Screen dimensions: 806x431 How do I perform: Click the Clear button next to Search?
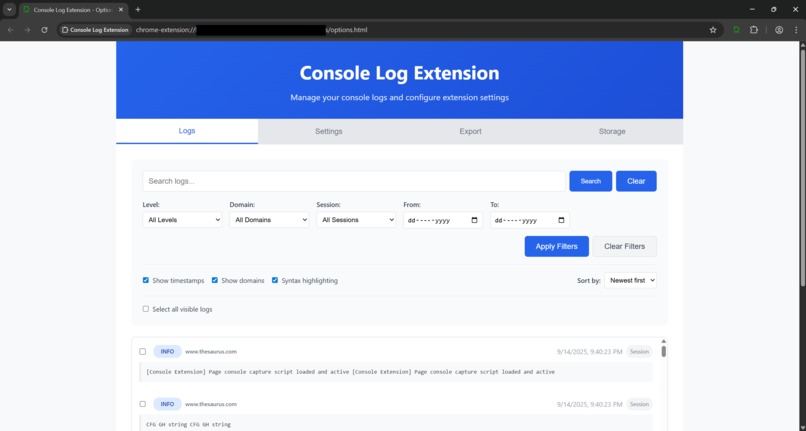coord(636,181)
